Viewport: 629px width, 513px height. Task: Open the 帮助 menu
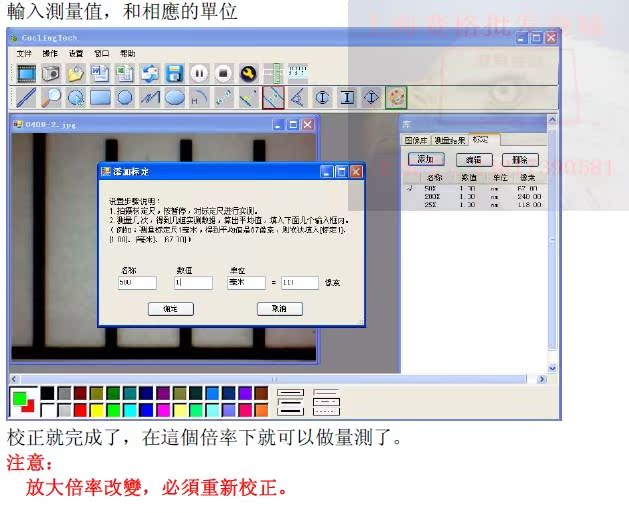tap(128, 53)
